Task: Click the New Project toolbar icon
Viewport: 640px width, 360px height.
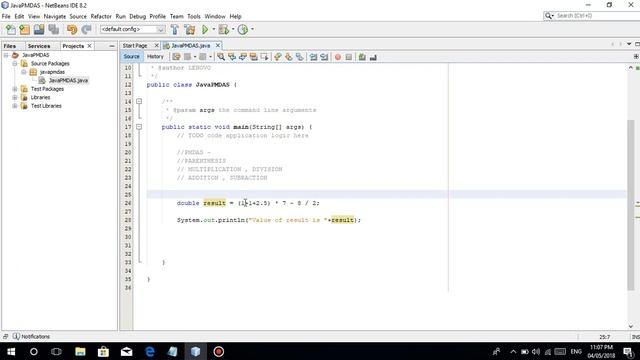Action: 24,29
